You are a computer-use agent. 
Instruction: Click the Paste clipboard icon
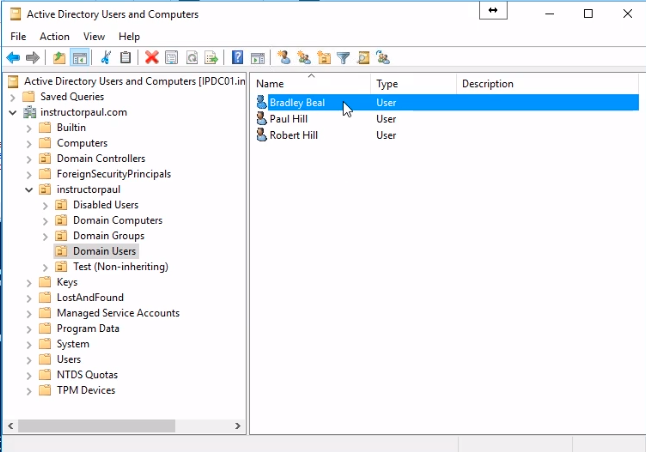(126, 58)
